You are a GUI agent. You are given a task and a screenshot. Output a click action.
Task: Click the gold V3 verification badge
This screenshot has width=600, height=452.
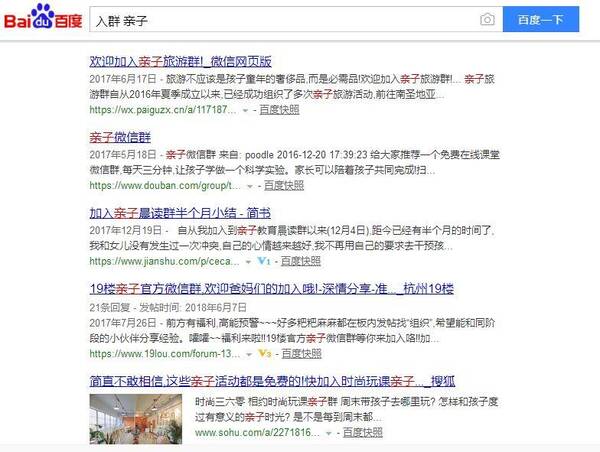265,353
